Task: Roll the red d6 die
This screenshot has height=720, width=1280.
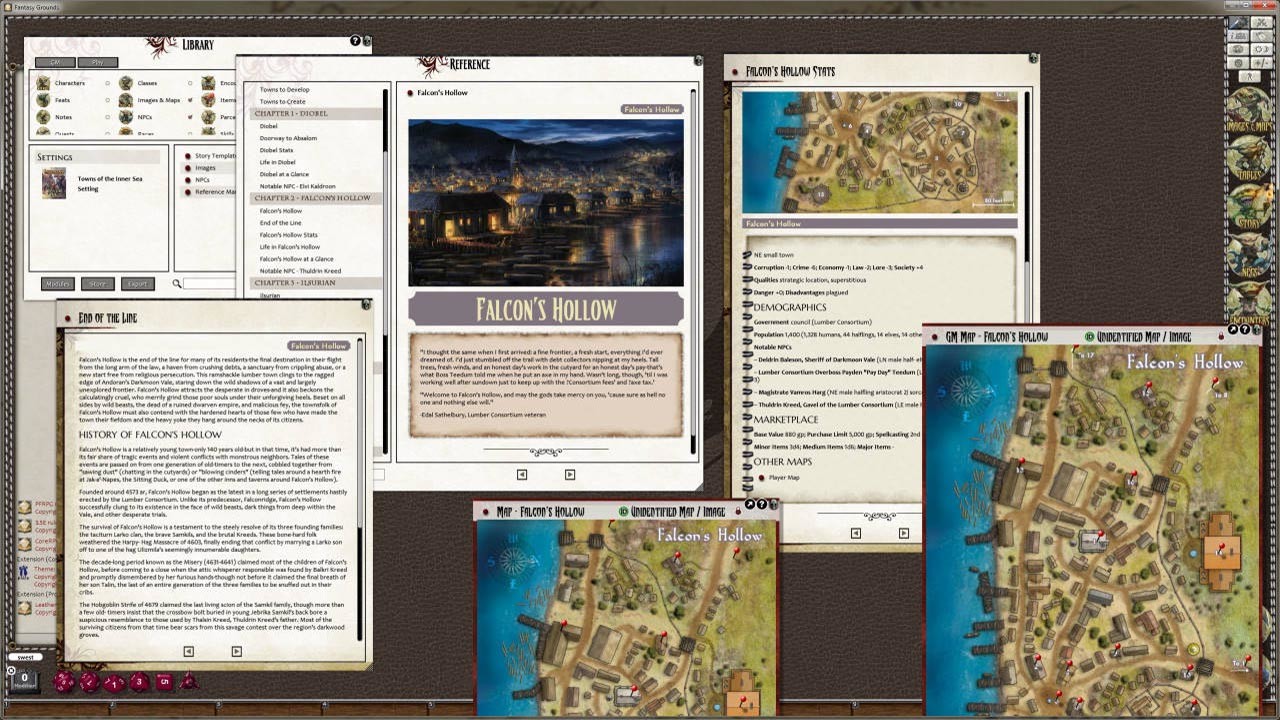Action: click(165, 681)
